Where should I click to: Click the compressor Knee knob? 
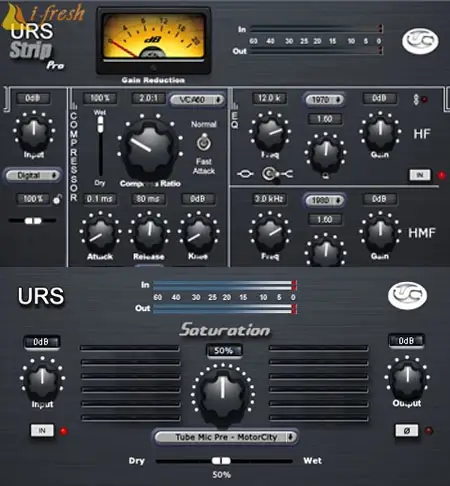[198, 233]
